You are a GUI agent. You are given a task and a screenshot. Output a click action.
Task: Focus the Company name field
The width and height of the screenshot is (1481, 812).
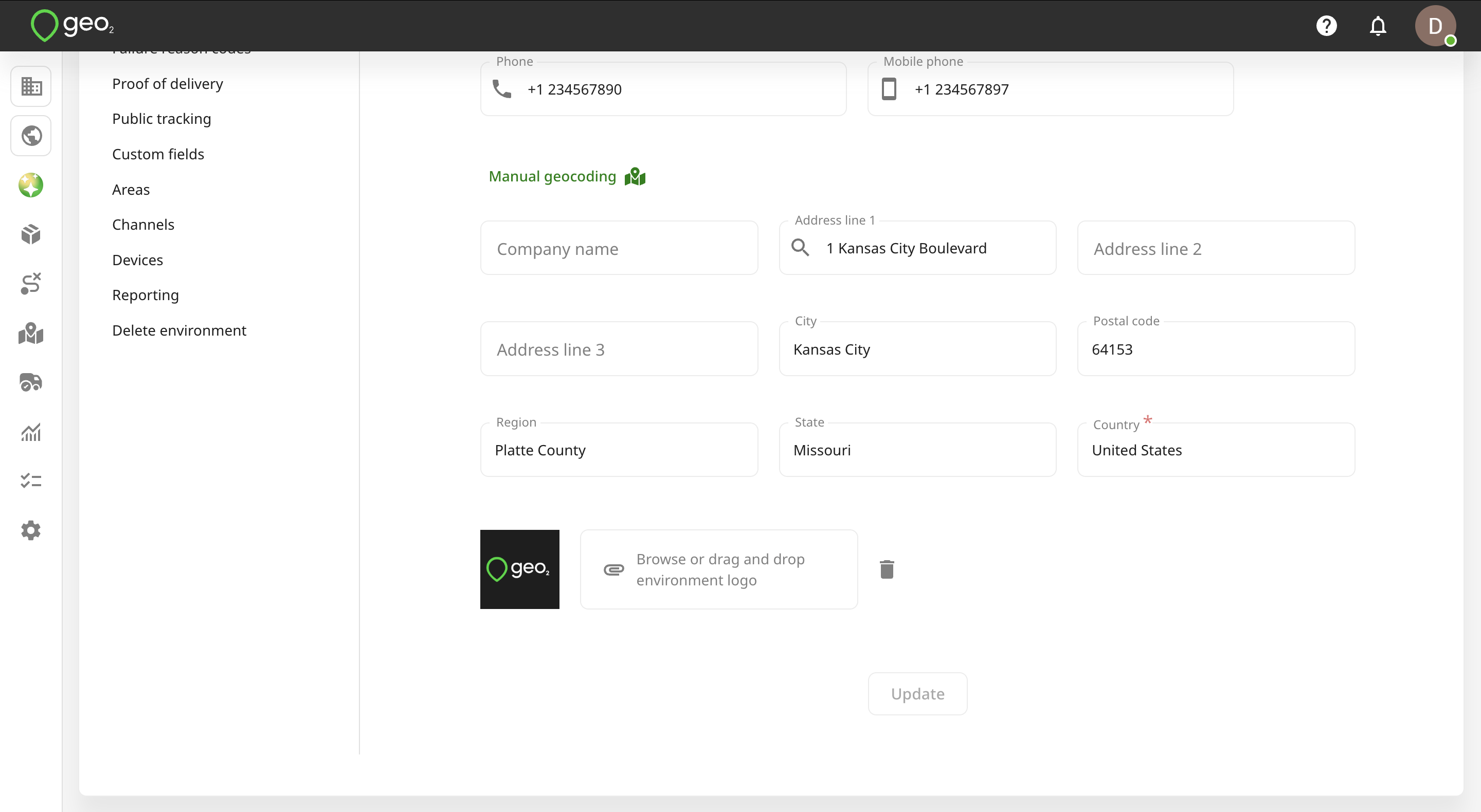pyautogui.click(x=619, y=248)
